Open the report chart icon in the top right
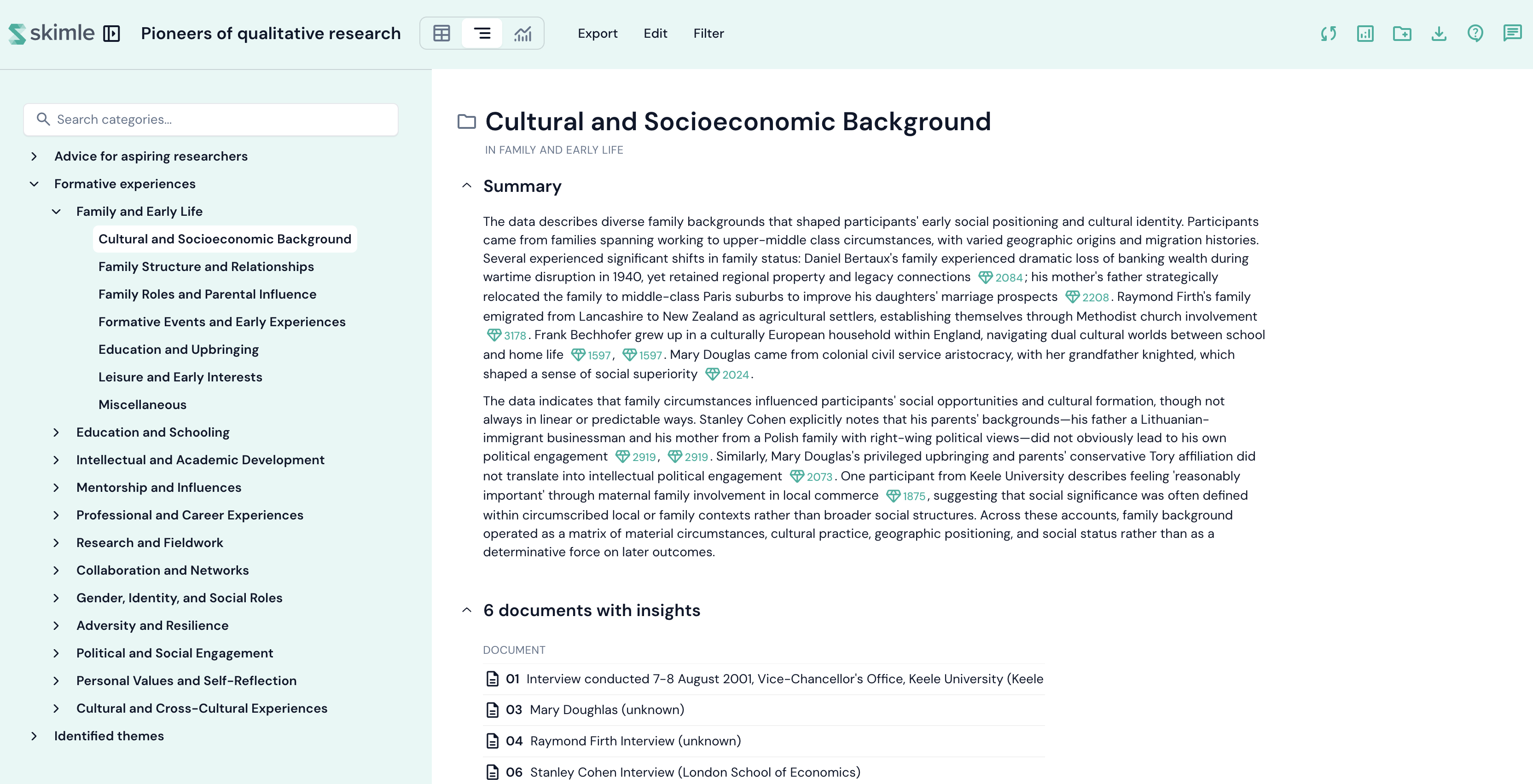1533x784 pixels. [1365, 33]
